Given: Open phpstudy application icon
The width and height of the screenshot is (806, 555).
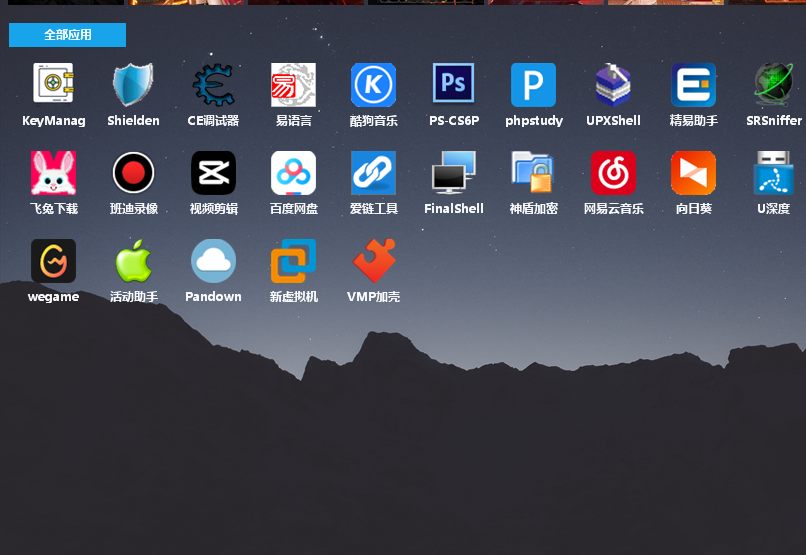Looking at the screenshot, I should [533, 85].
